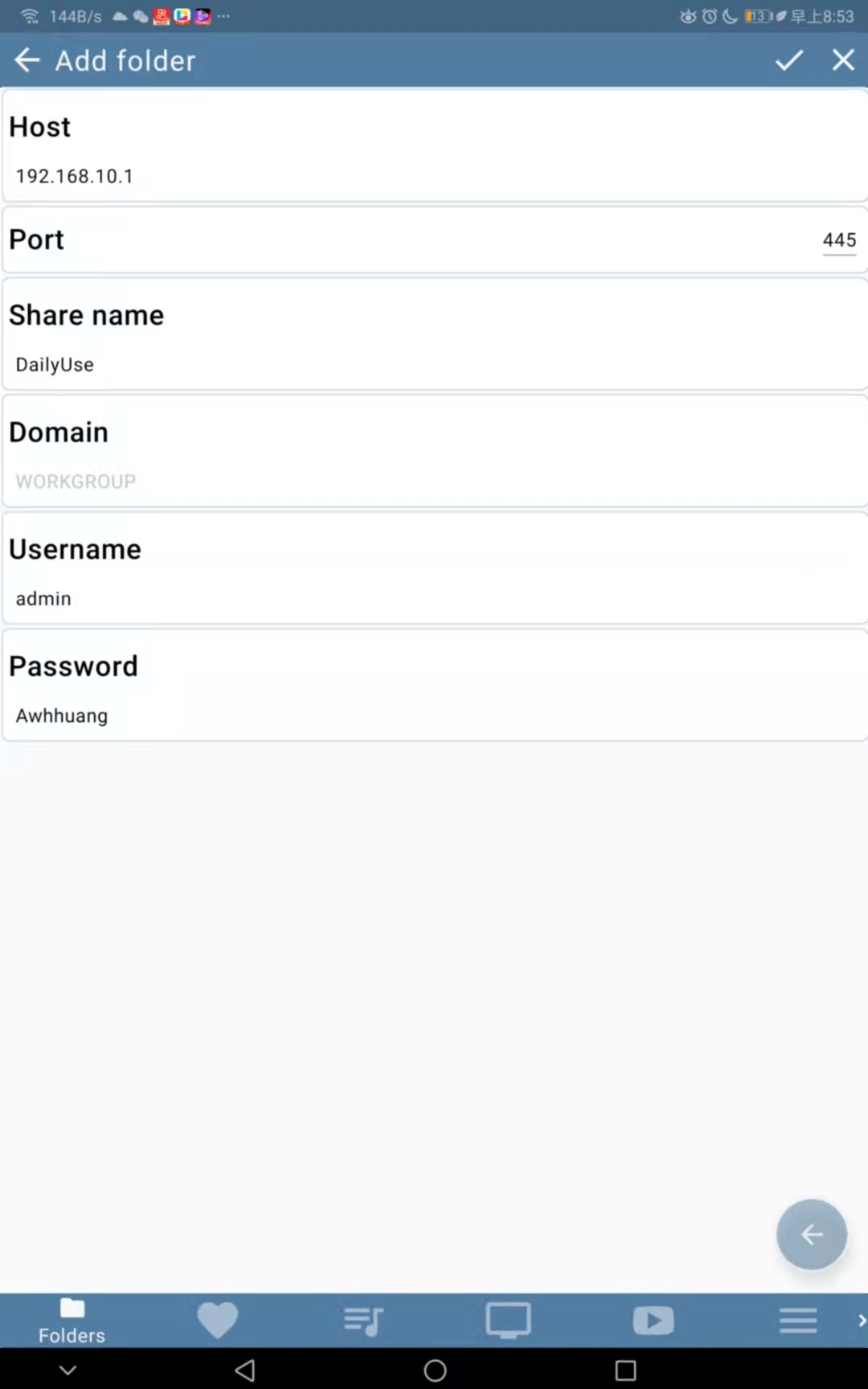Edit the Share name DailyUse
This screenshot has width=868, height=1389.
point(434,364)
